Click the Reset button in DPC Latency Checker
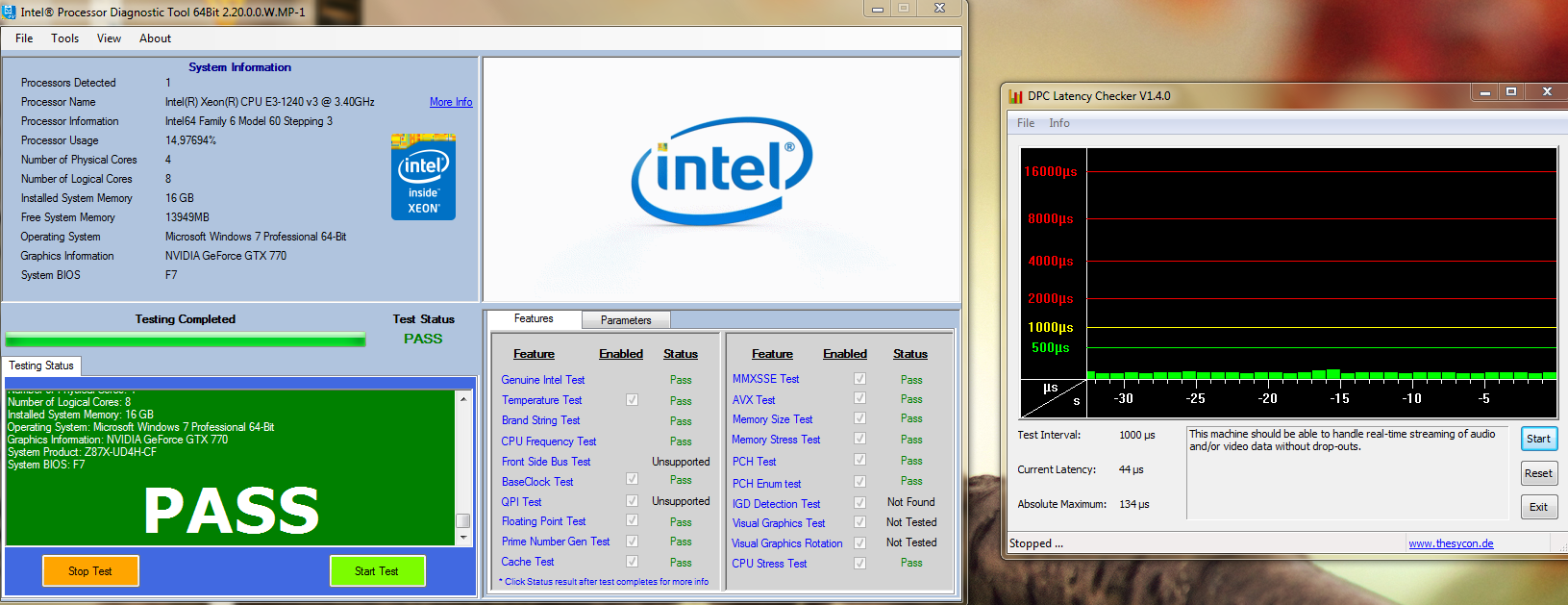Screen dimensions: 1568x605 [1538, 473]
